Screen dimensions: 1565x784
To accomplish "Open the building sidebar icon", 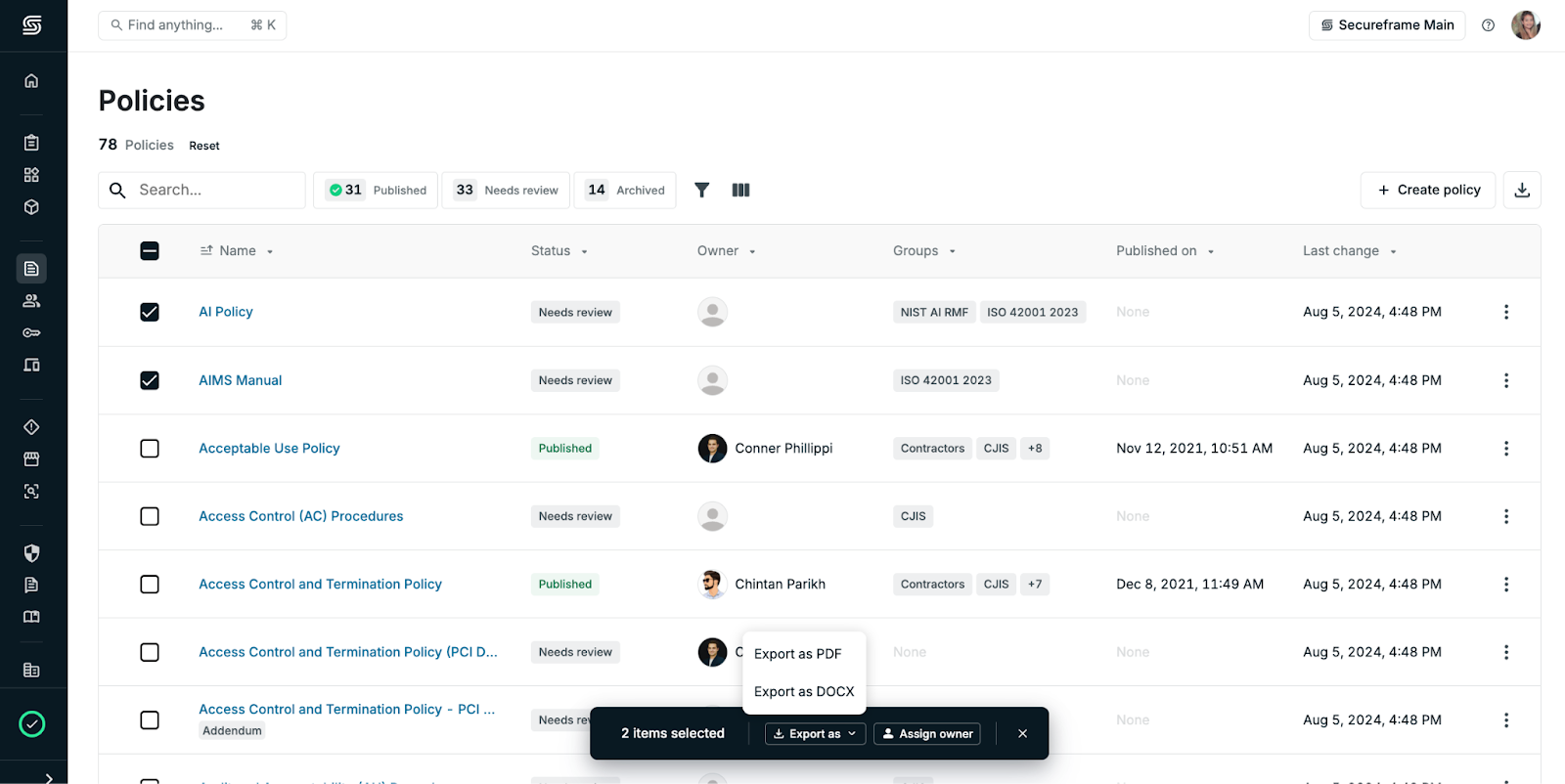I will pyautogui.click(x=31, y=671).
